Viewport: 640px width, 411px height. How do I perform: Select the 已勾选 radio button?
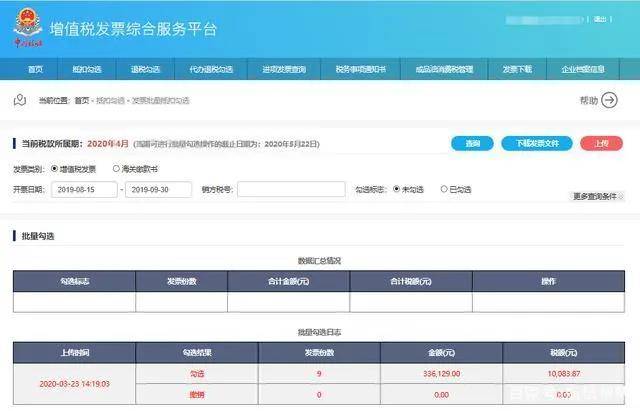click(444, 189)
